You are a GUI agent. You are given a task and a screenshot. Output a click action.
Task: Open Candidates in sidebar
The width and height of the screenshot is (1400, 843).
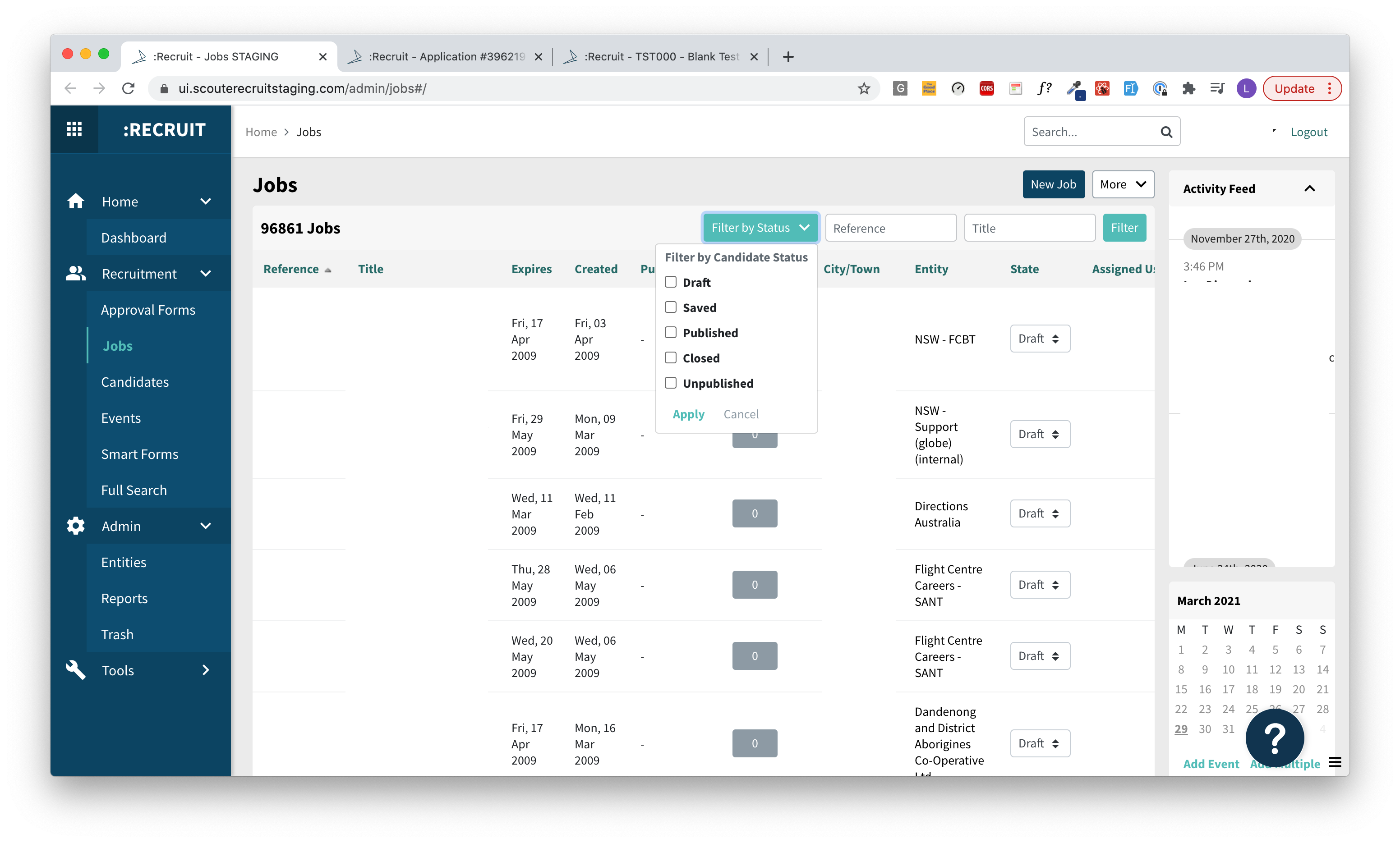coord(135,382)
